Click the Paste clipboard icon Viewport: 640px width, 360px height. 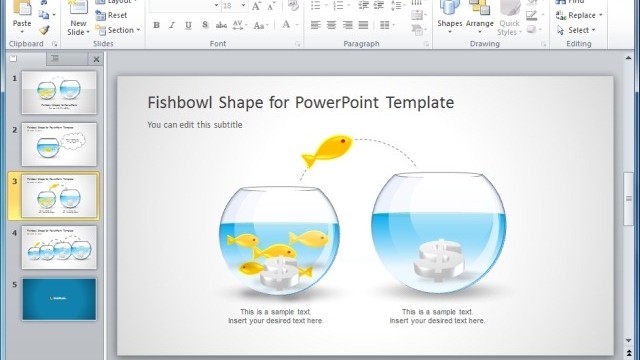click(x=22, y=8)
